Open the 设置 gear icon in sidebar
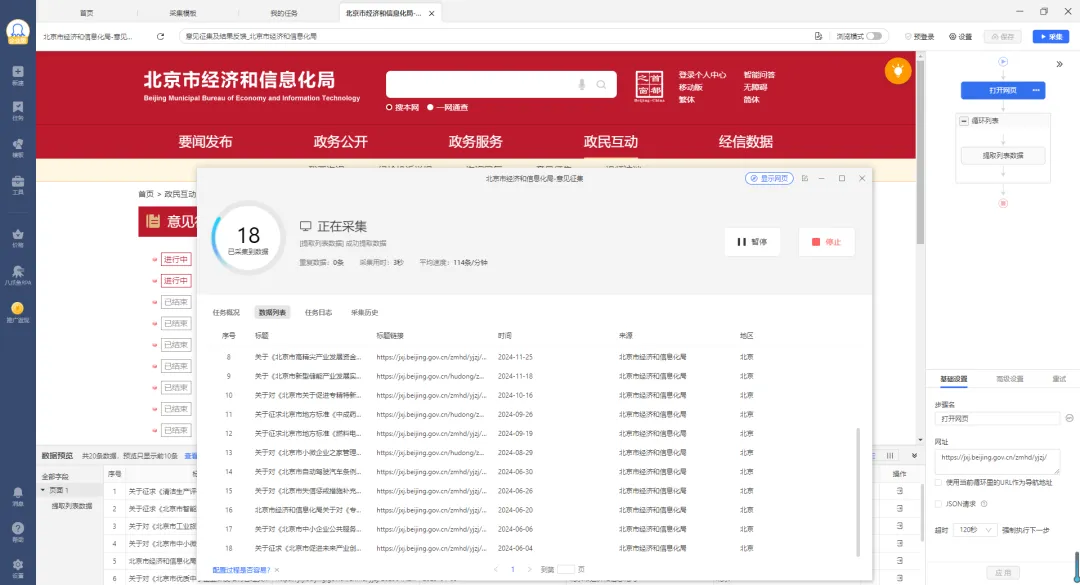 click(18, 568)
